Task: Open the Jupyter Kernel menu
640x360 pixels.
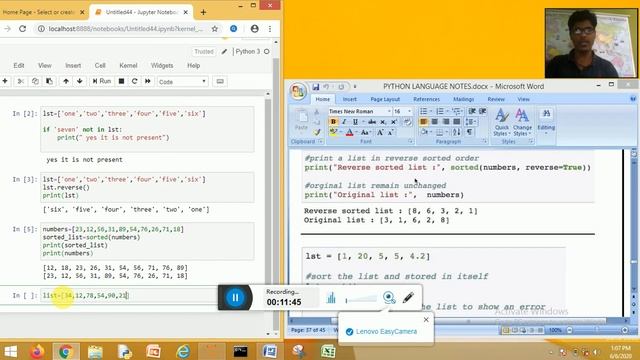Action: 128,65
